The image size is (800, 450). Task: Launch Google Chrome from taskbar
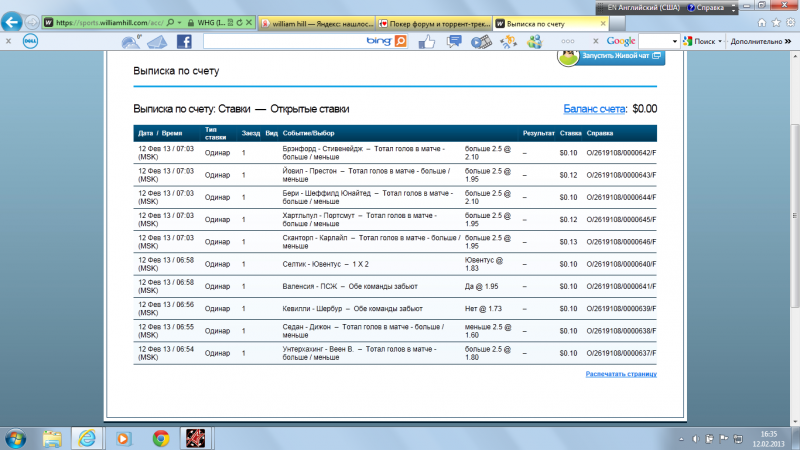click(x=161, y=438)
